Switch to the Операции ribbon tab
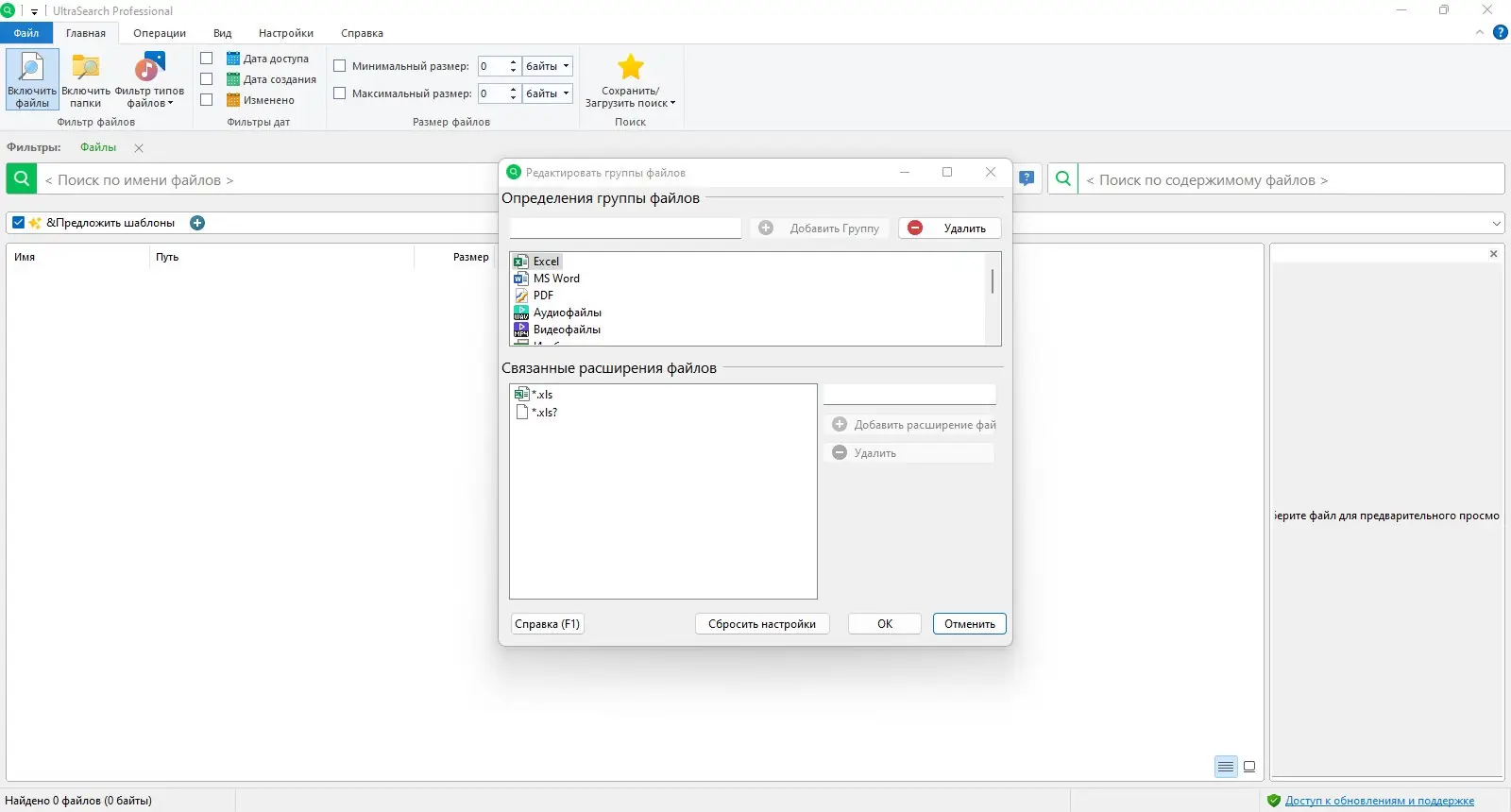 pyautogui.click(x=160, y=33)
